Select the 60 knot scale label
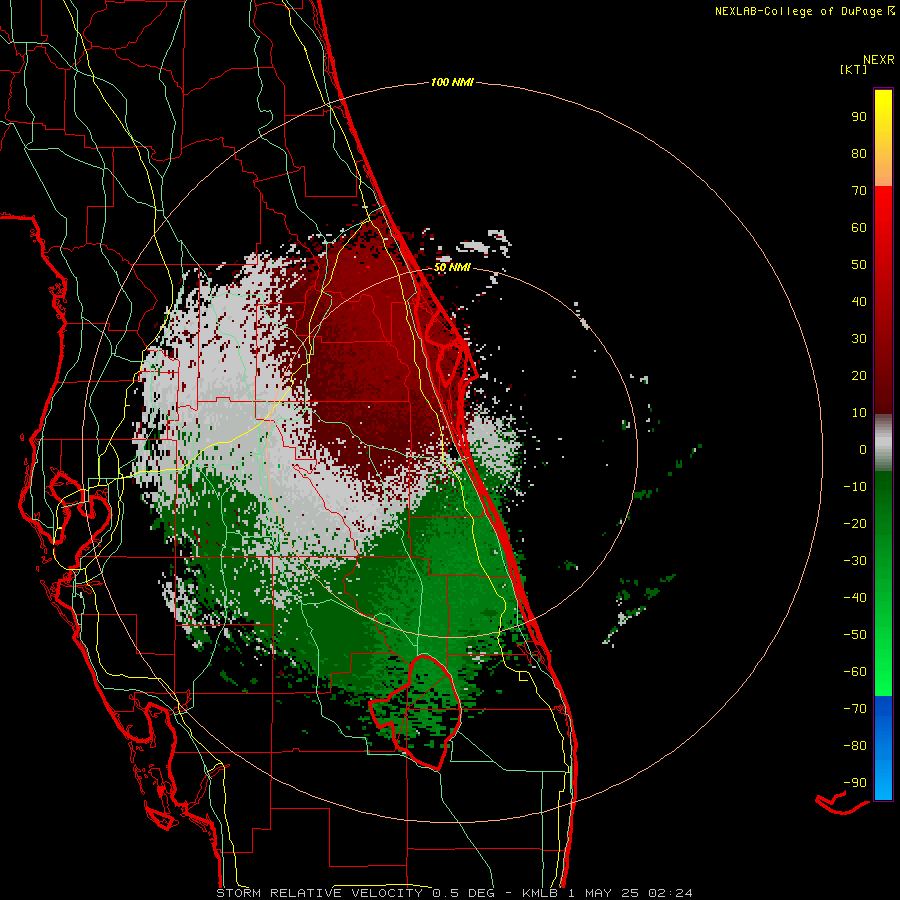Viewport: 900px width, 900px height. [x=859, y=227]
